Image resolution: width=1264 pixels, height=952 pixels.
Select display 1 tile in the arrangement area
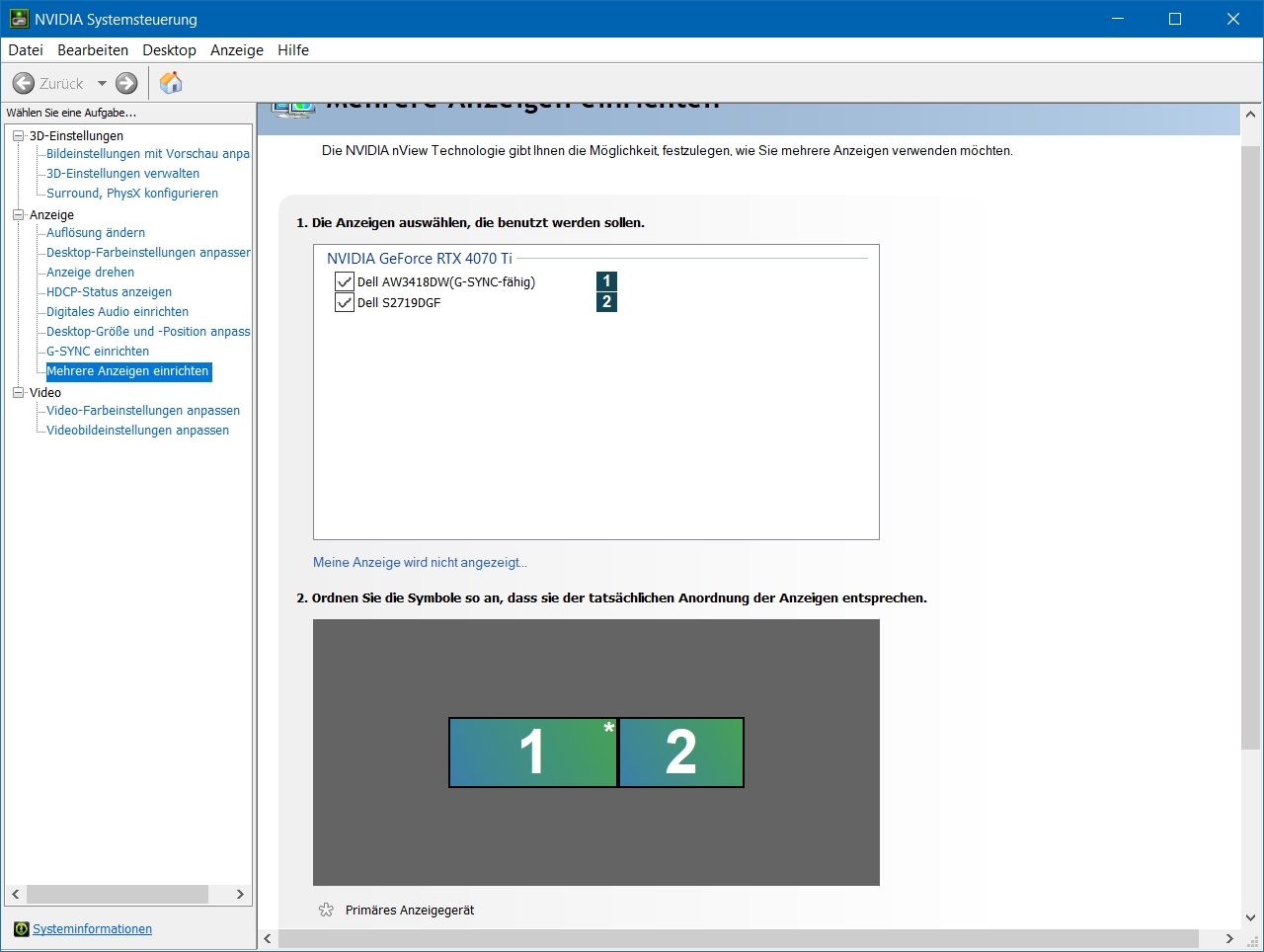pyautogui.click(x=533, y=753)
